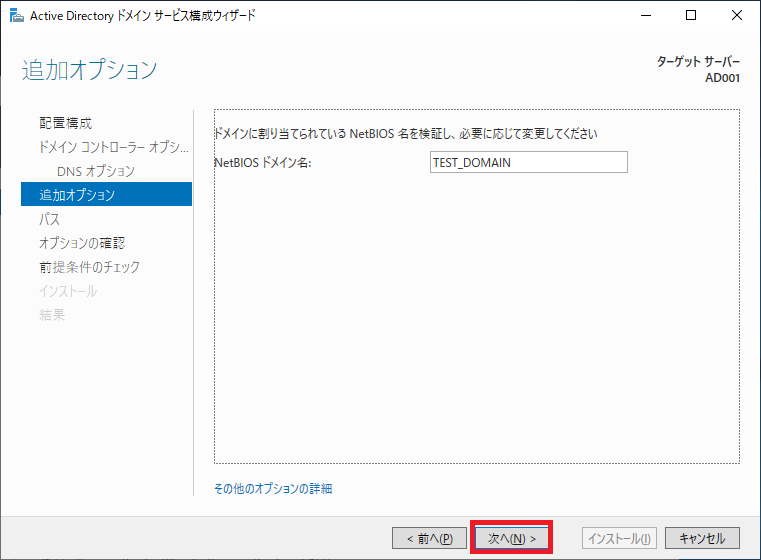Click the disabled 結果 step
Viewport: 761px width, 560px height.
[x=52, y=314]
